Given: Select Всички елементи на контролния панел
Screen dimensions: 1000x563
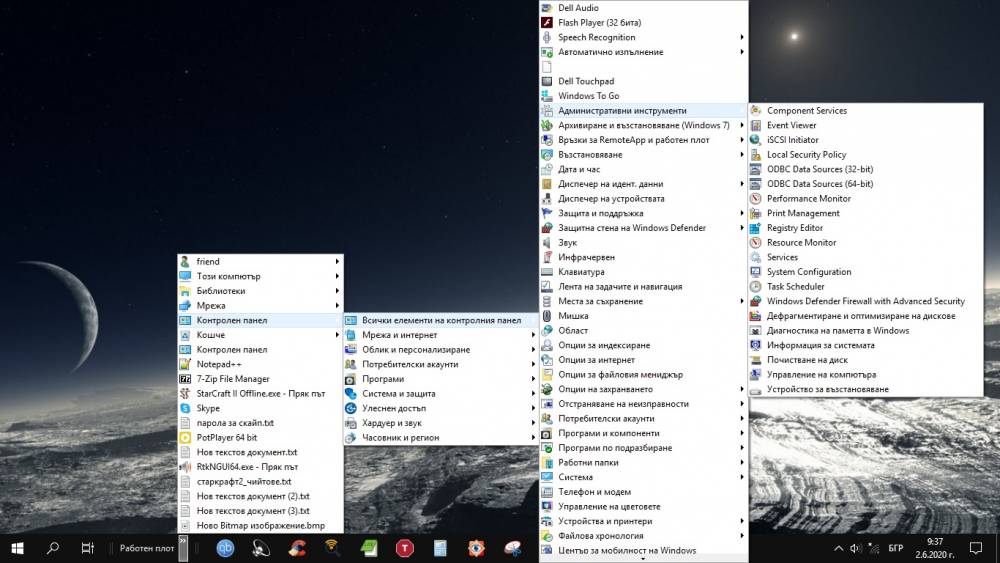Looking at the screenshot, I should click(x=441, y=320).
